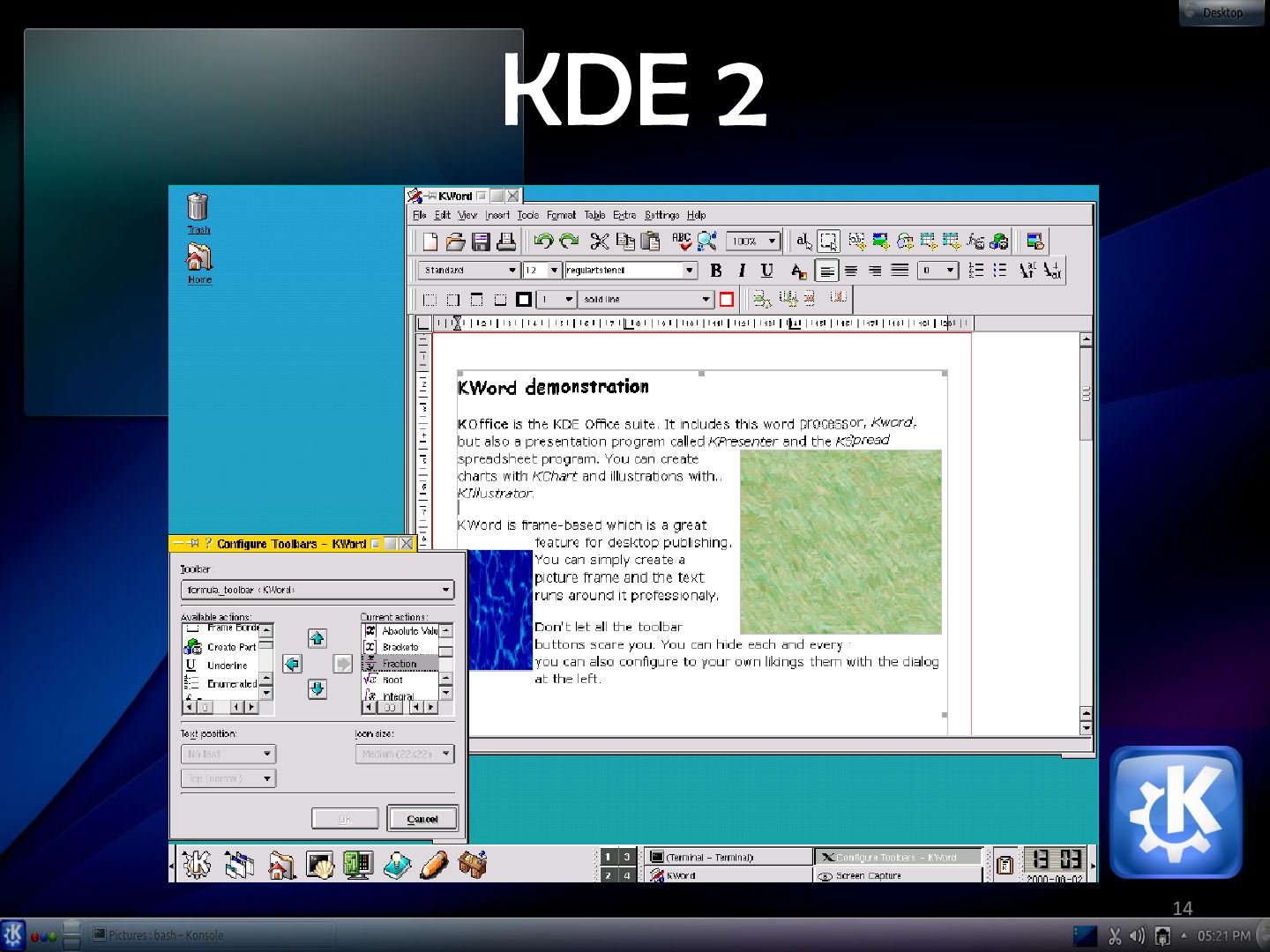
Task: Open the solid line border style dropdown
Action: (x=647, y=300)
